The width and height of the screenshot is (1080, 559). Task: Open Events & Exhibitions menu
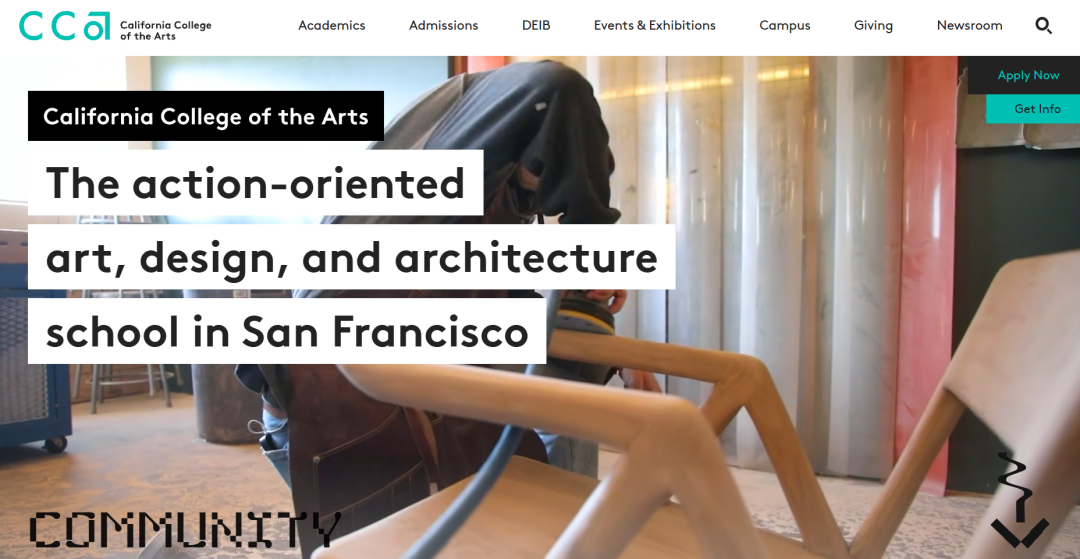pyautogui.click(x=654, y=25)
